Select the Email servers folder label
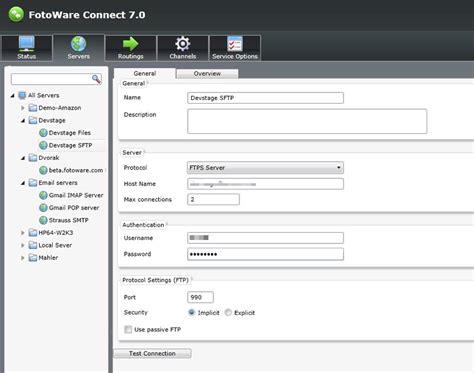This screenshot has width=474, height=373. [58, 183]
